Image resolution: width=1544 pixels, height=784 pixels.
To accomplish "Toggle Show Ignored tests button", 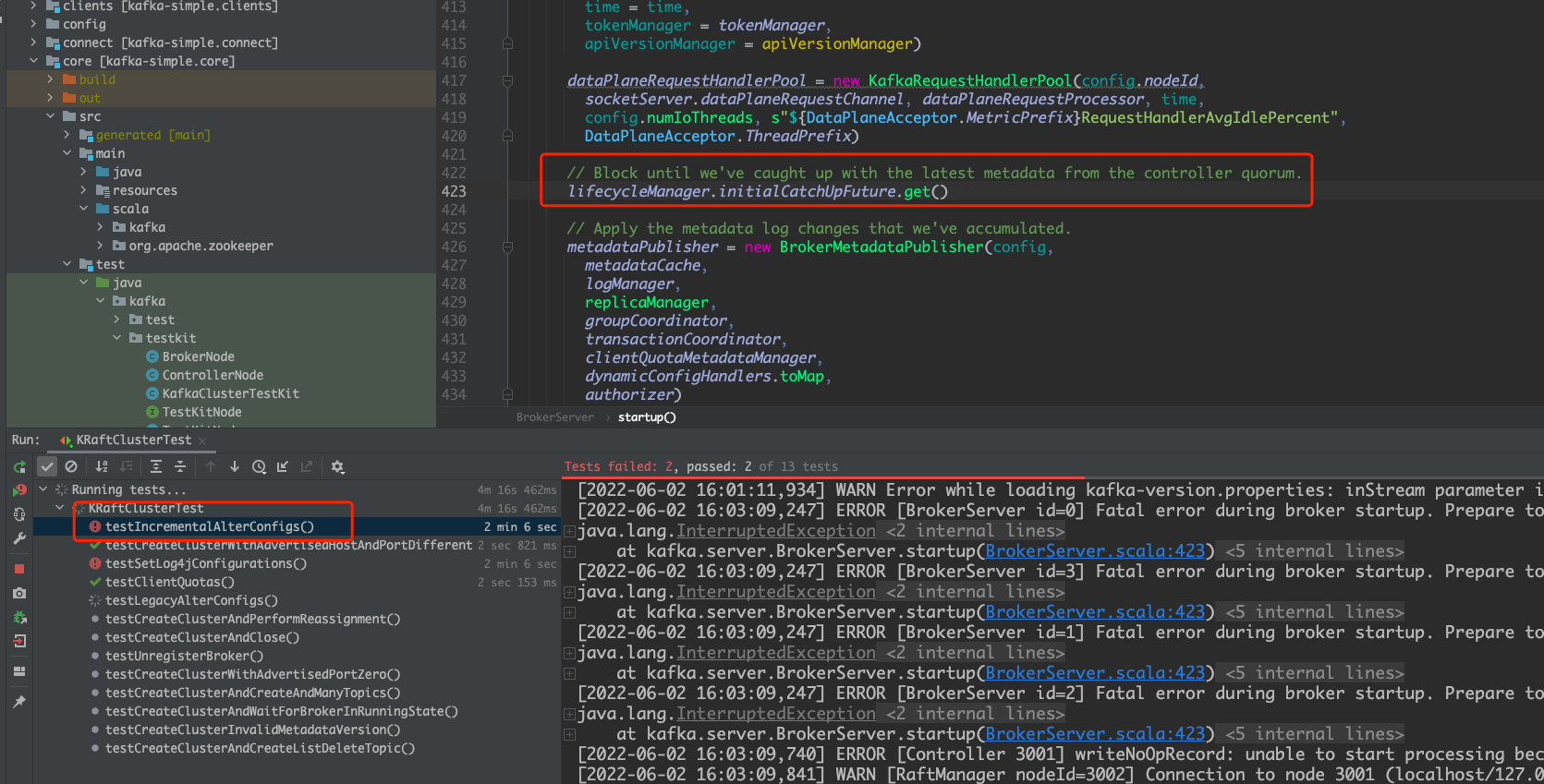I will [71, 467].
